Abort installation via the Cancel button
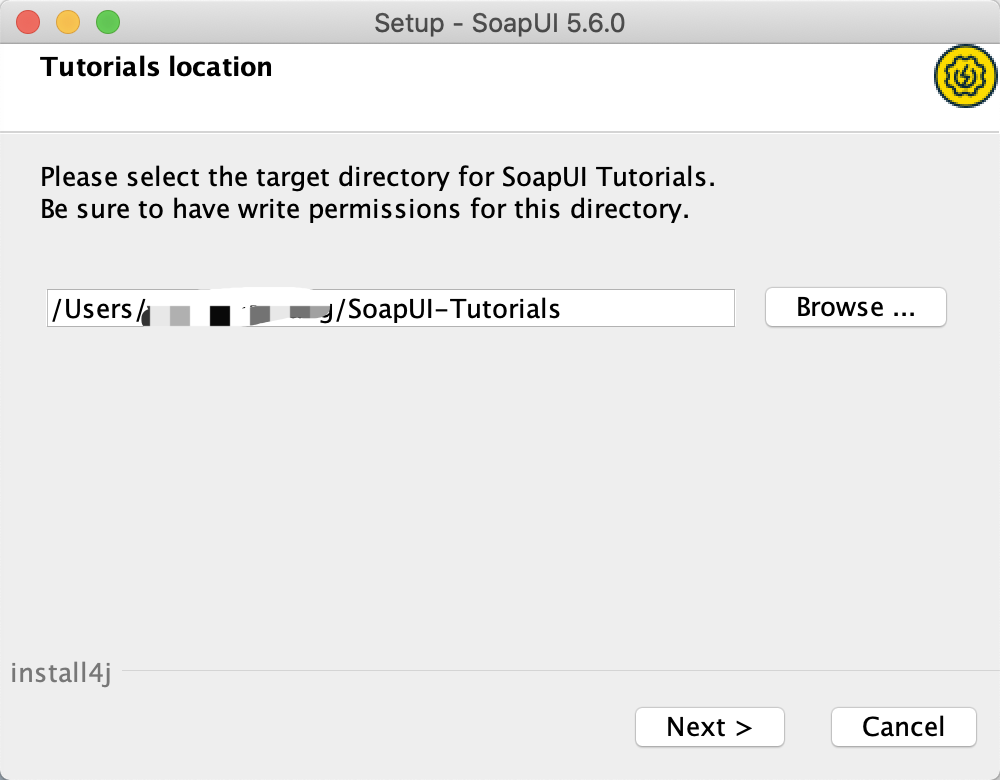This screenshot has width=1000, height=780. [x=903, y=727]
